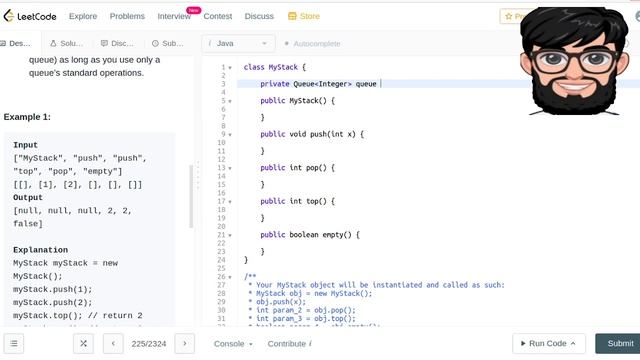Image resolution: width=640 pixels, height=360 pixels.
Task: Open the Problems page
Action: [x=127, y=16]
